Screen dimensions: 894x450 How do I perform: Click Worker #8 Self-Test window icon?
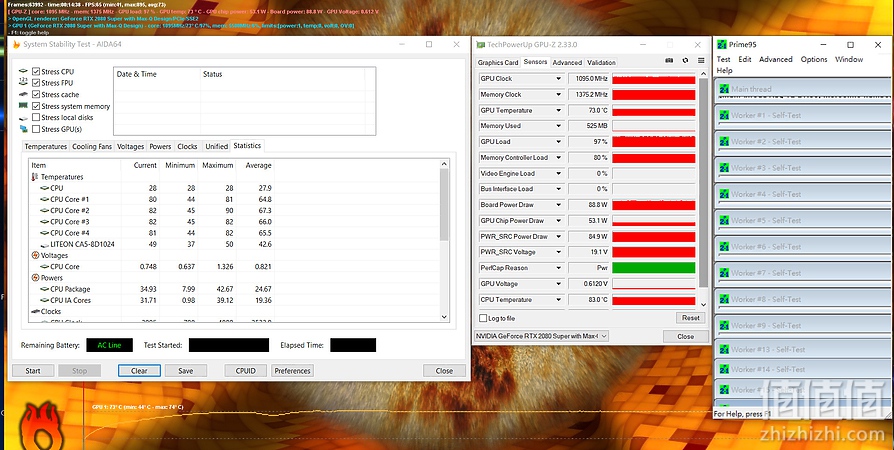pos(724,299)
